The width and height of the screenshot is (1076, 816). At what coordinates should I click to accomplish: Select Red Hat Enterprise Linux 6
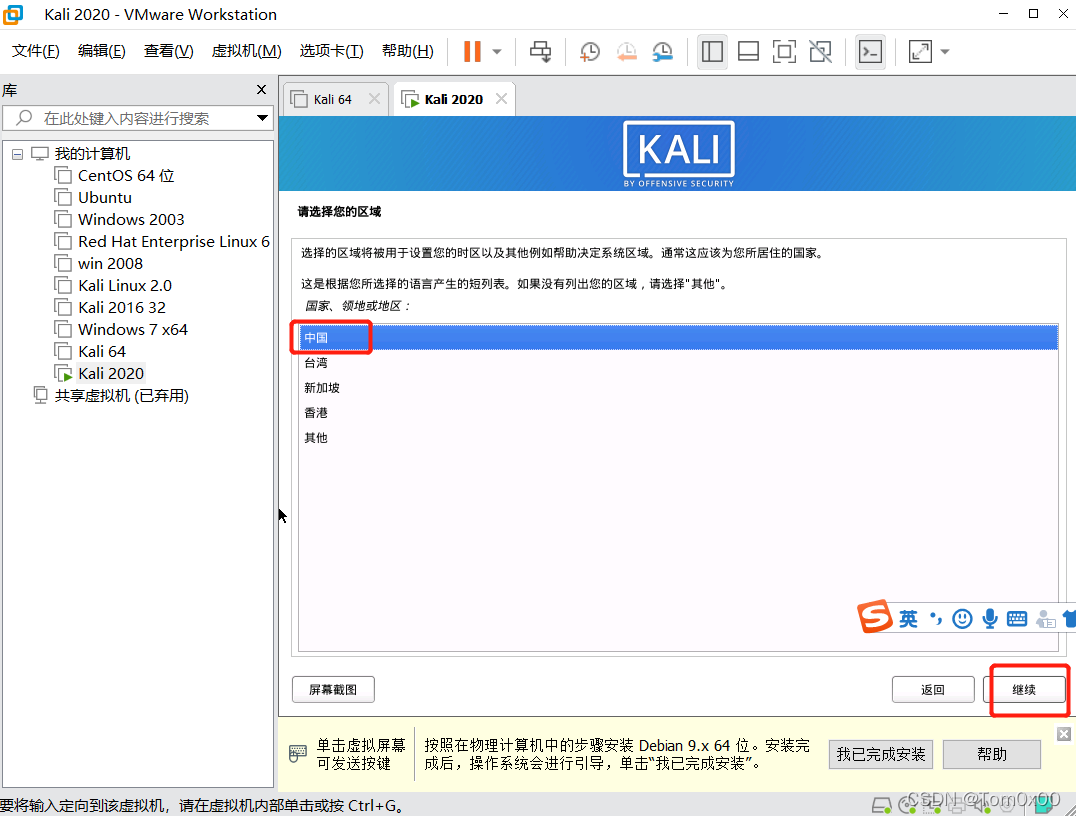(x=174, y=242)
